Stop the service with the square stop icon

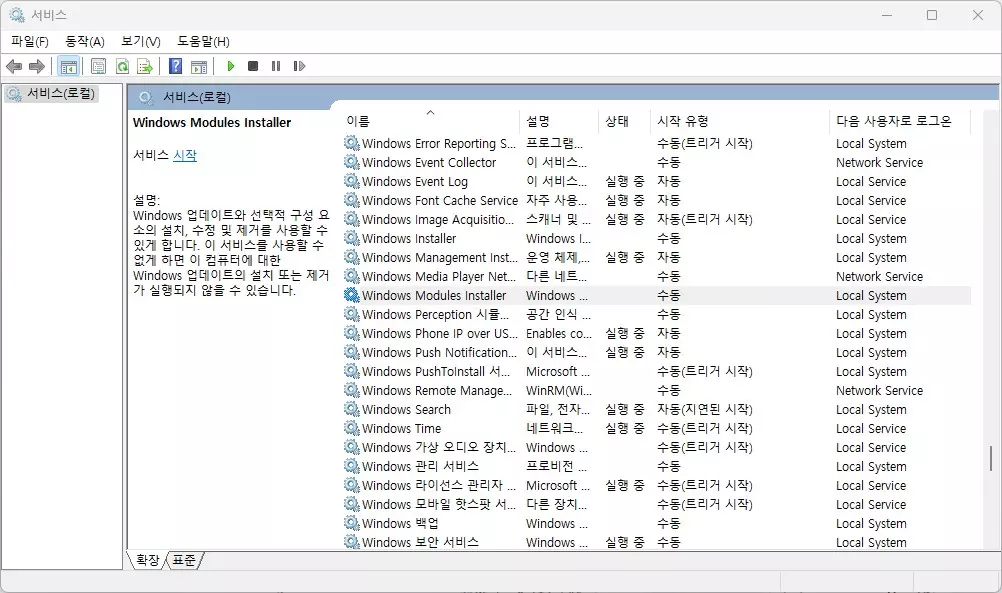coord(253,66)
